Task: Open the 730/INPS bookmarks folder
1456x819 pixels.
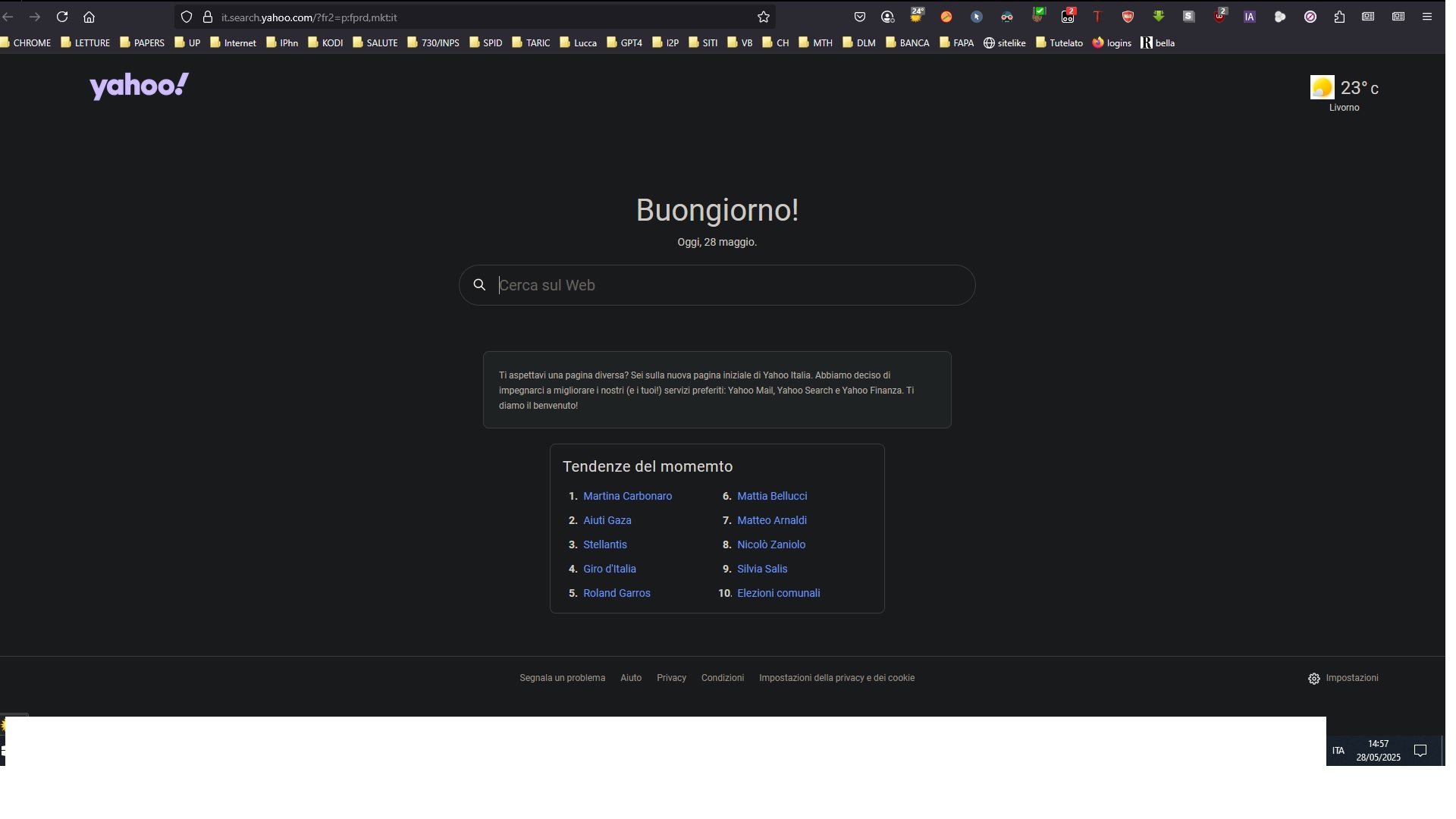Action: pyautogui.click(x=434, y=43)
